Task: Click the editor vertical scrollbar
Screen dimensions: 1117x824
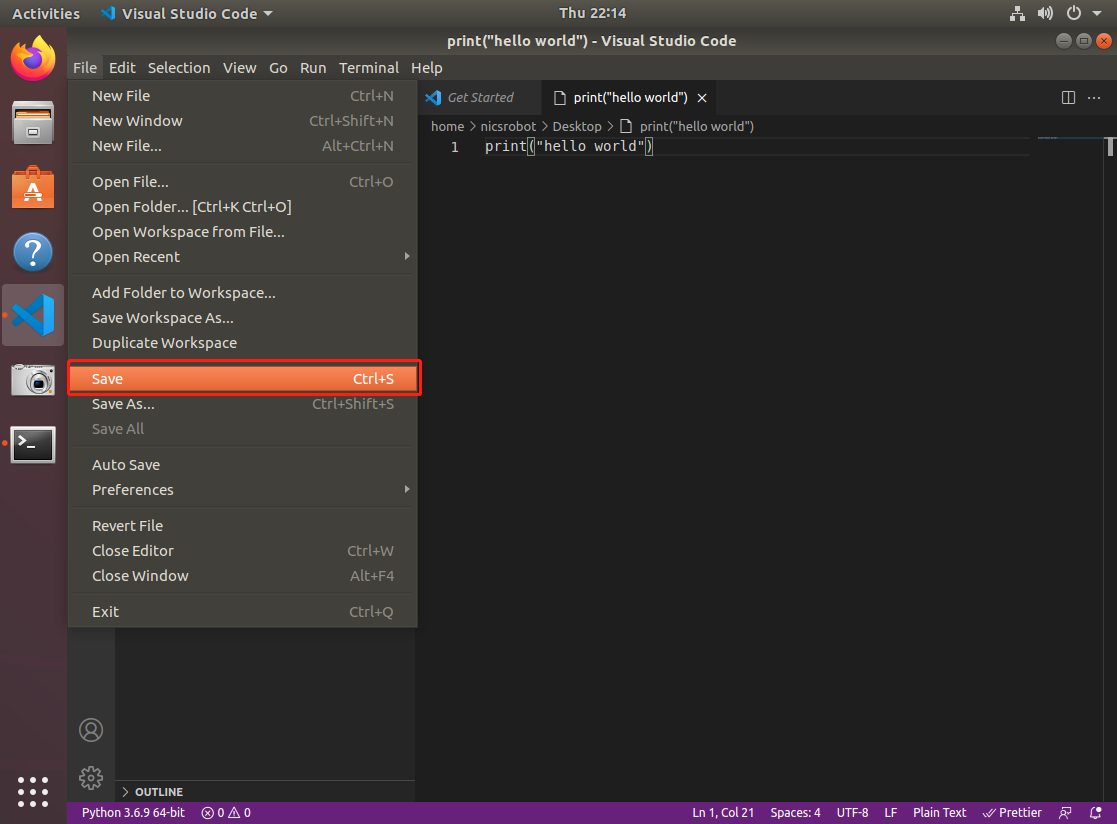Action: [x=1110, y=147]
